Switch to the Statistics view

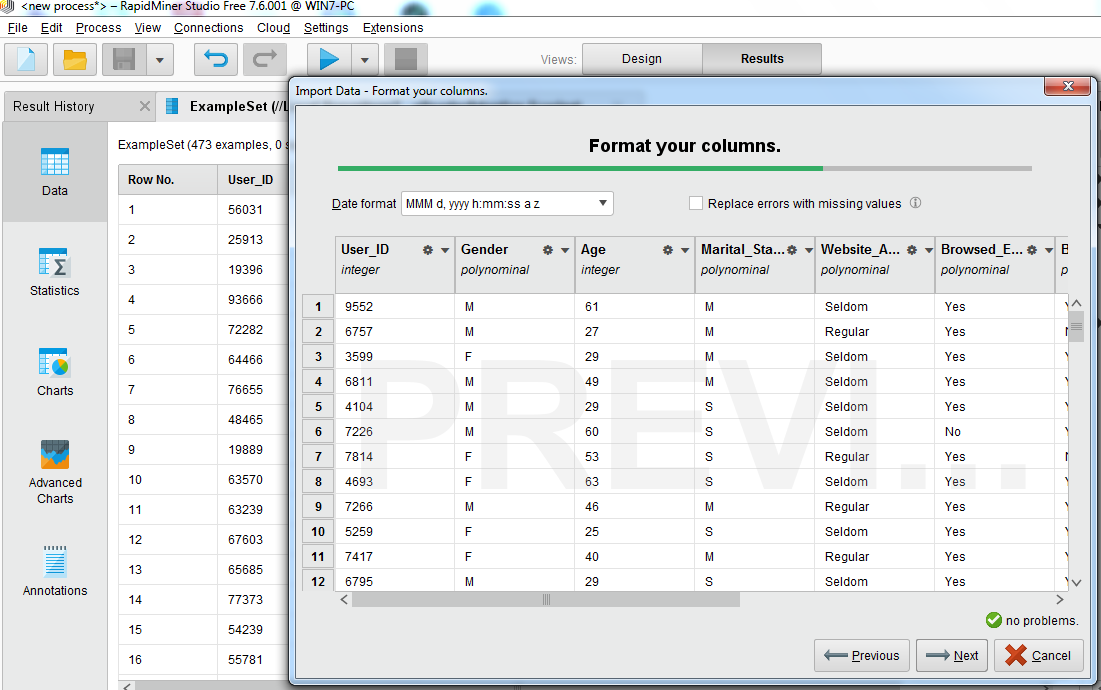point(54,272)
